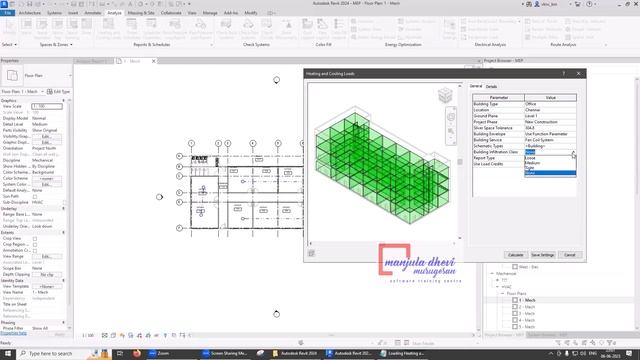Click Edit button for Visibility/Graphics Overrides
The image size is (640, 360).
pyautogui.click(x=47, y=136)
